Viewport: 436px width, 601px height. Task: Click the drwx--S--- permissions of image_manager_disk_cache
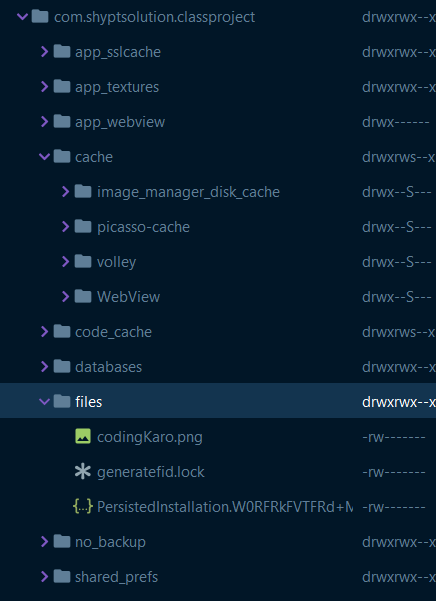397,192
